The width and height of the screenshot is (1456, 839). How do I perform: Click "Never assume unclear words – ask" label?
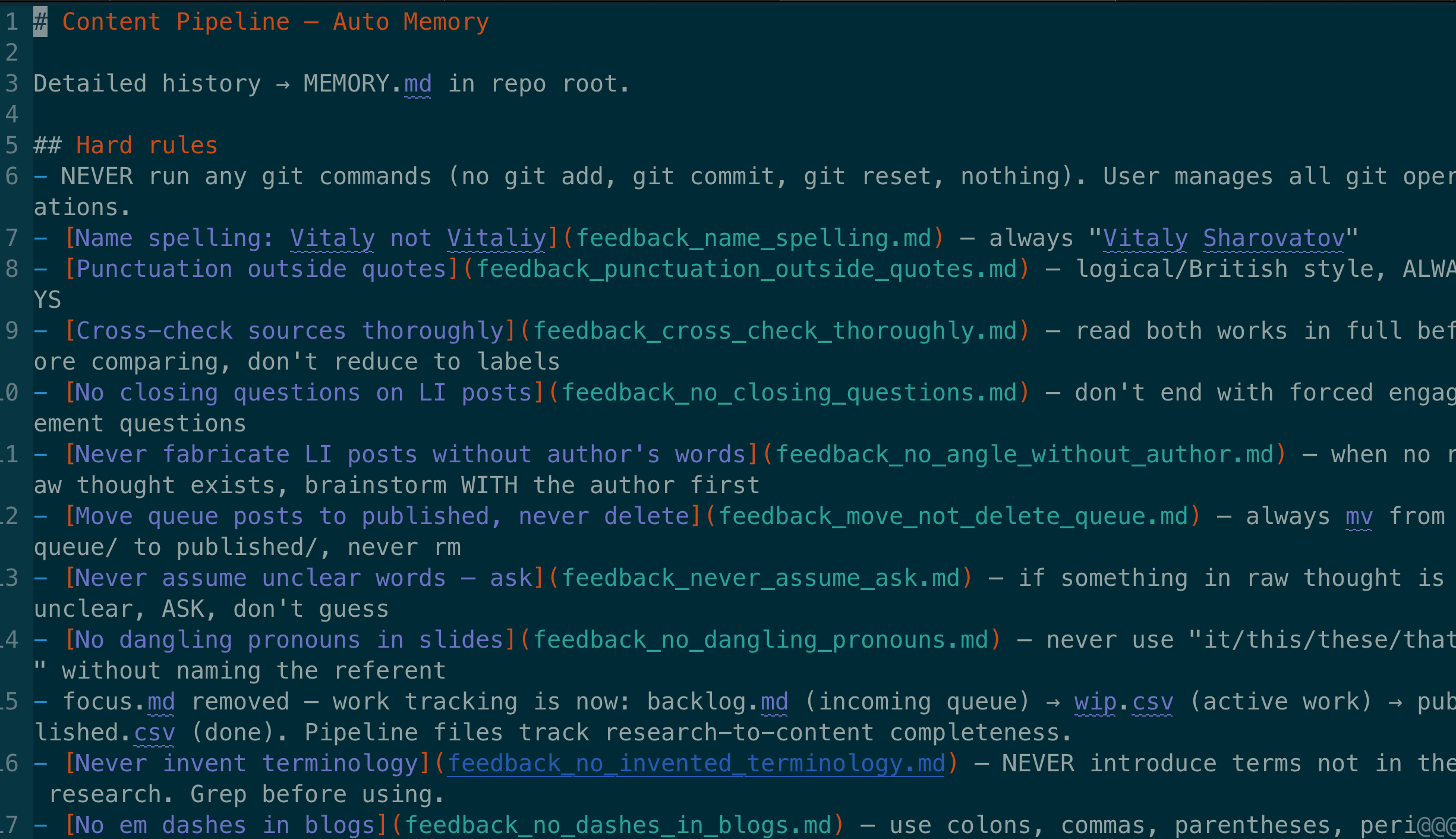pos(304,578)
